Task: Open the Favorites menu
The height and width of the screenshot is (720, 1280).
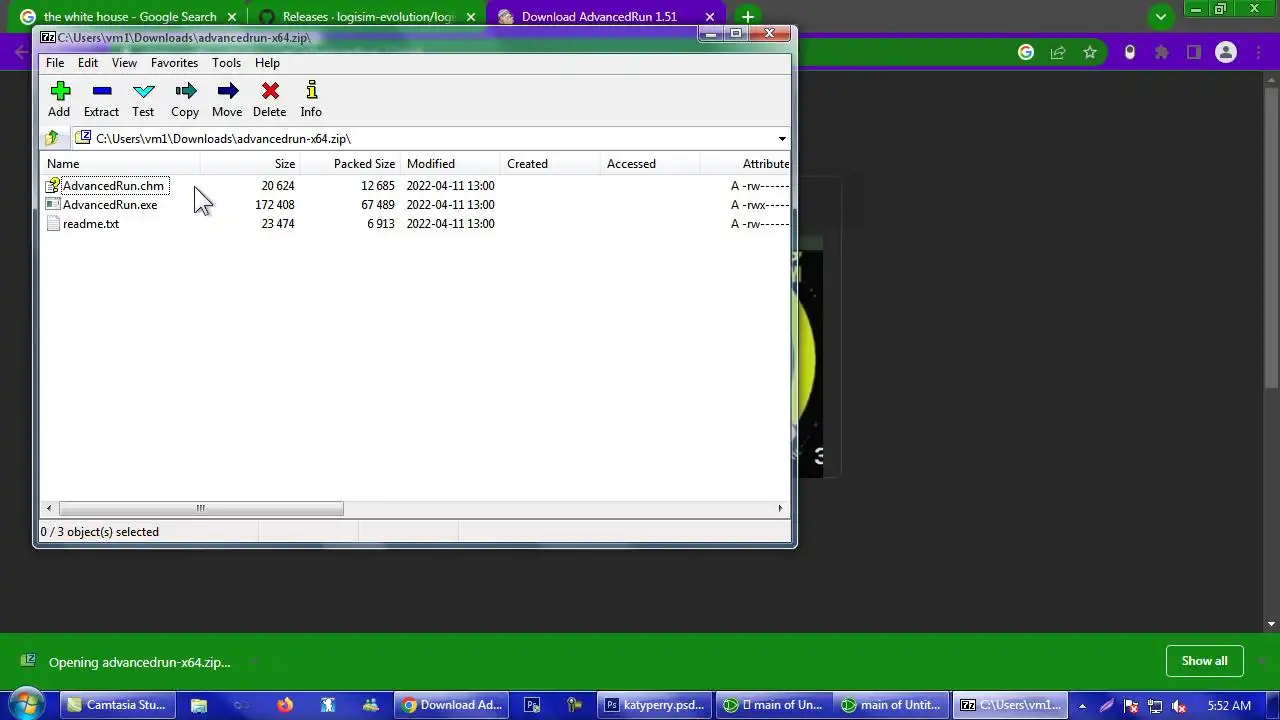Action: [x=174, y=62]
